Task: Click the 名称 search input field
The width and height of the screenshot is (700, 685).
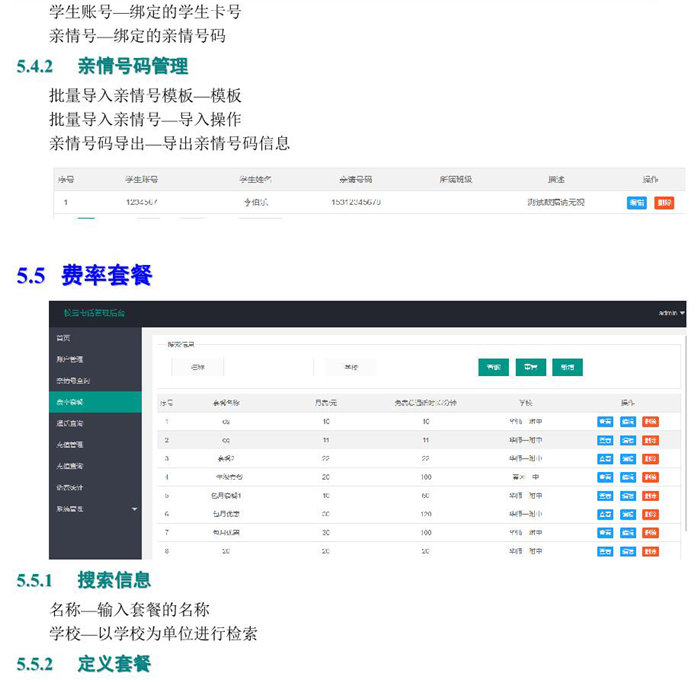Action: click(x=198, y=367)
